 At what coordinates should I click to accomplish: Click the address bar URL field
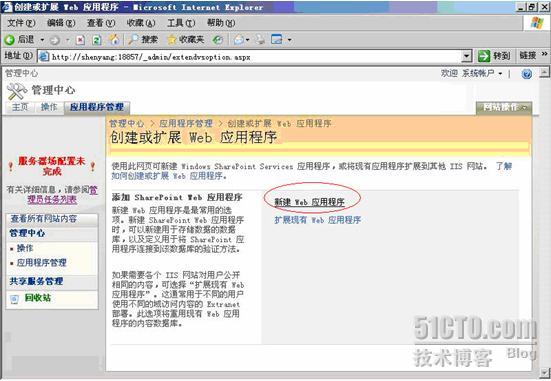tap(249, 57)
